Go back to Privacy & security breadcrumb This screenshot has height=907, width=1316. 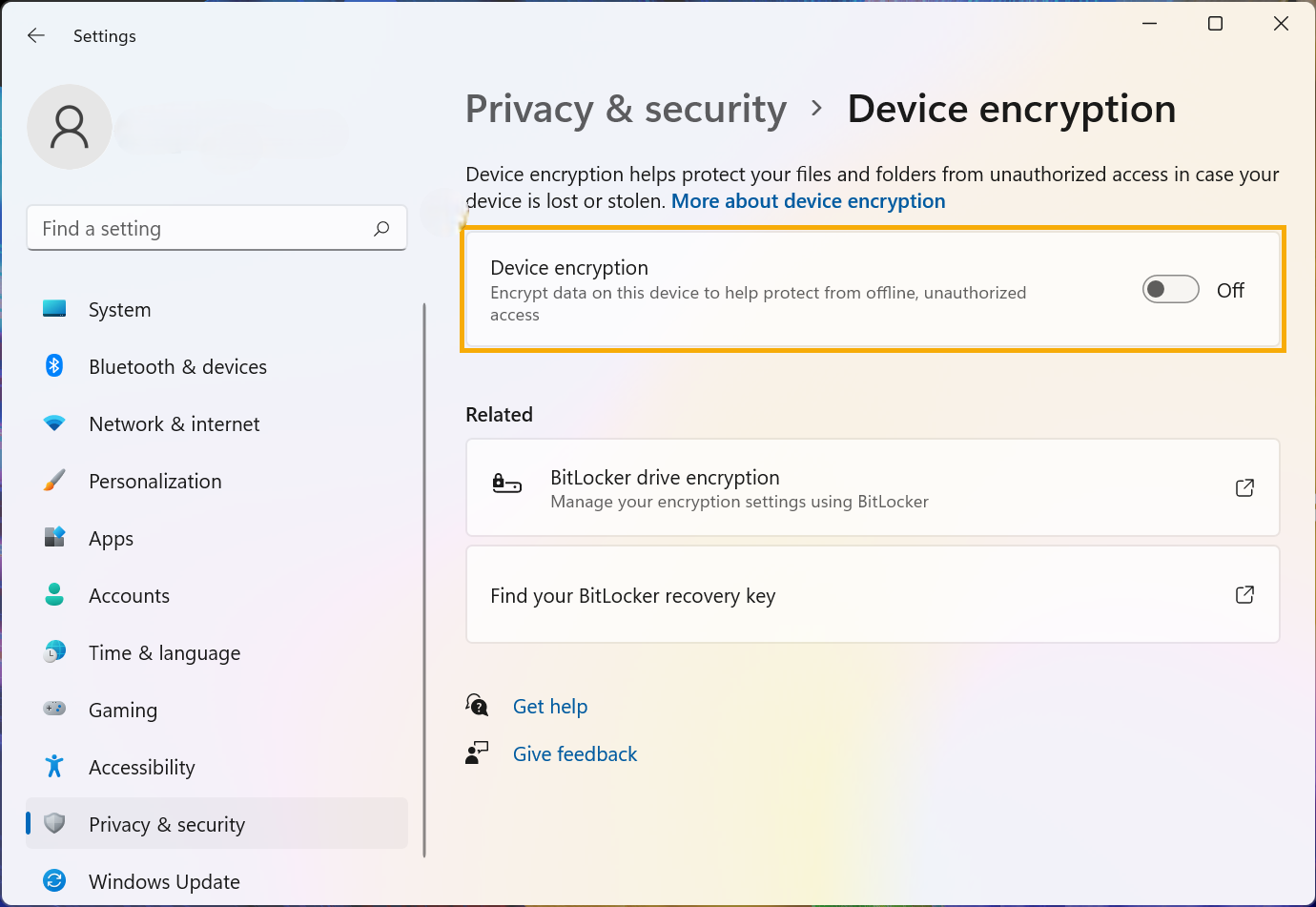pos(626,109)
